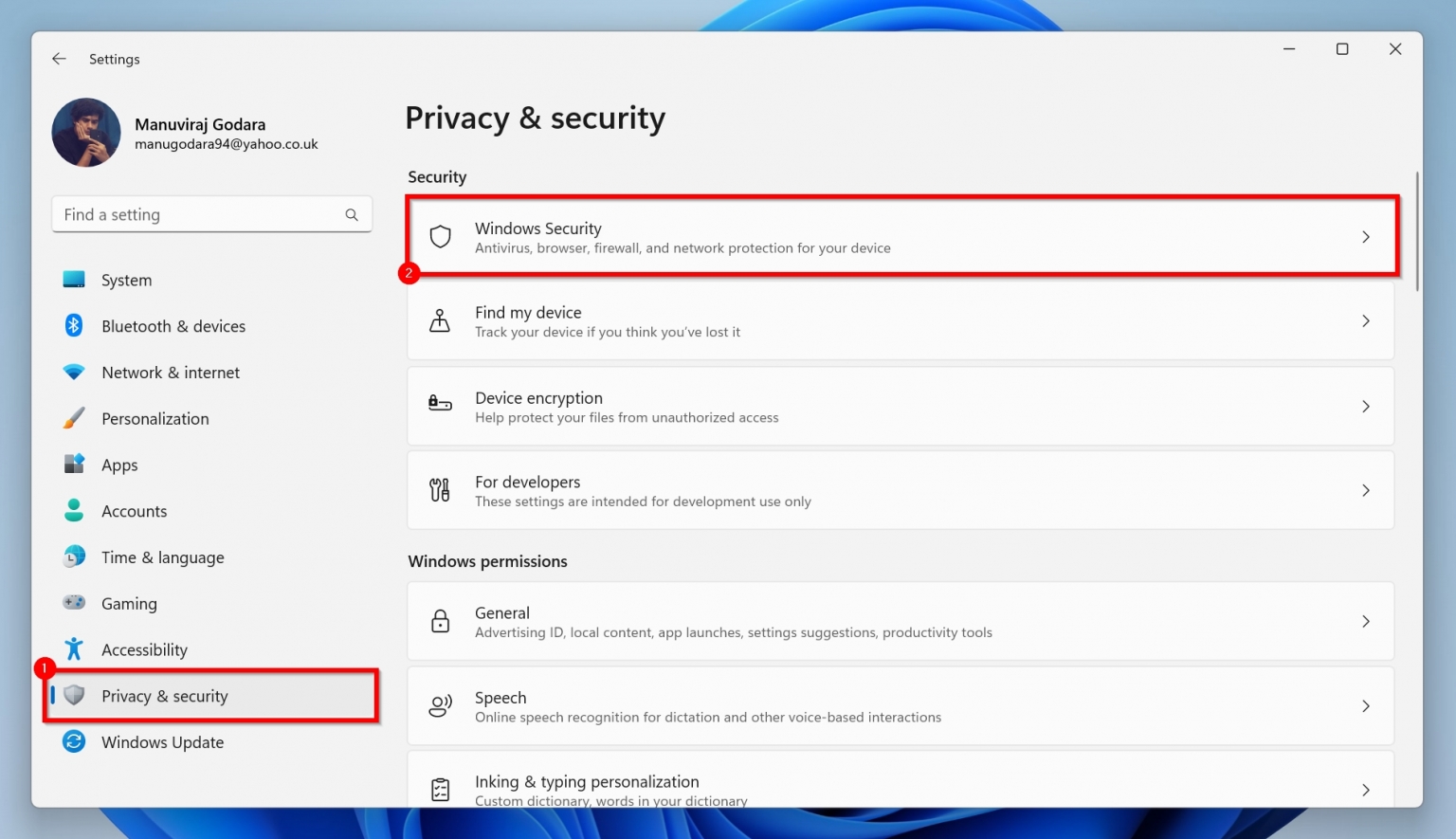This screenshot has height=839, width=1456.
Task: Expand Windows Security with its chevron
Action: click(x=1365, y=237)
